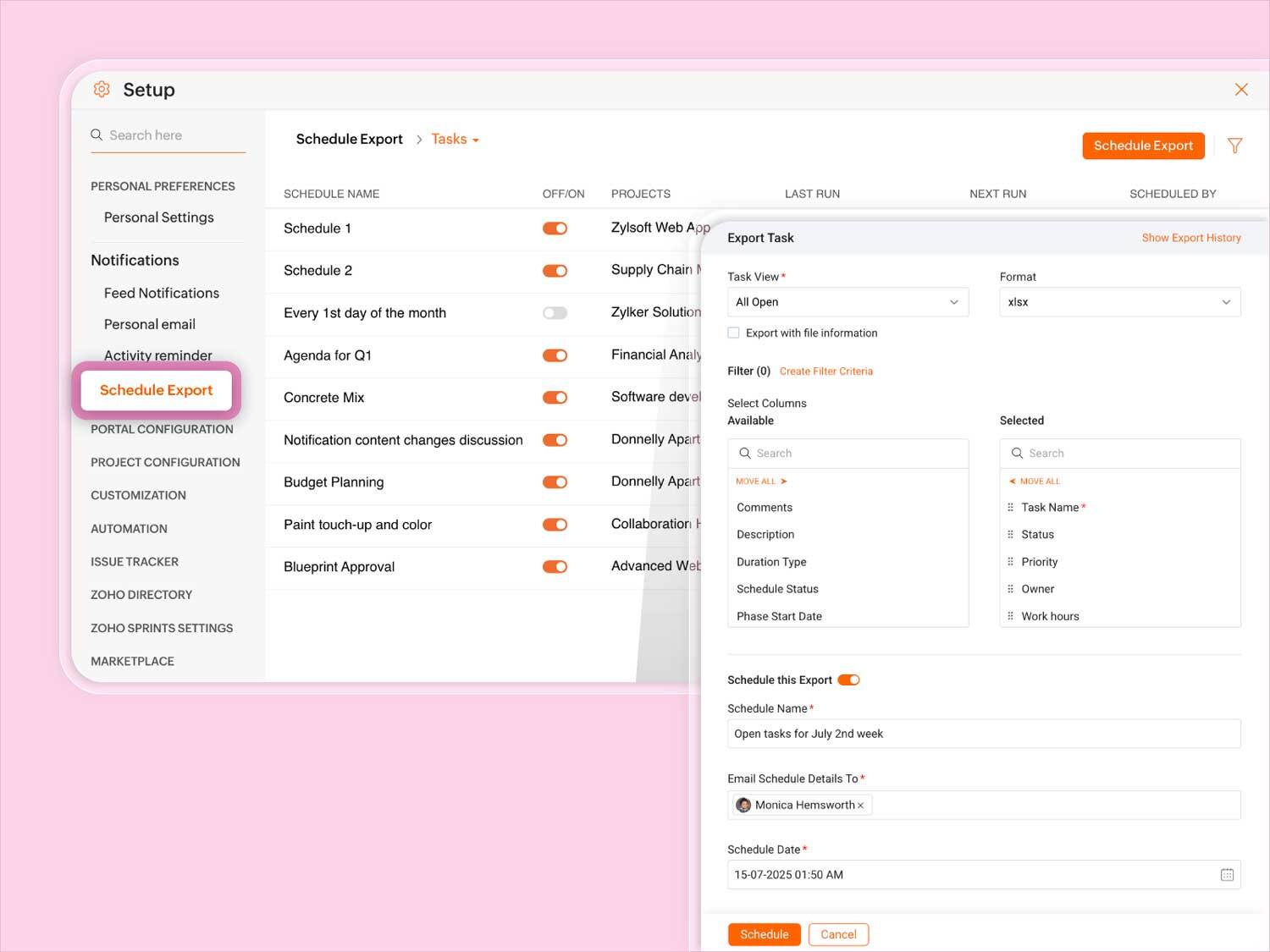Check Export with file information

pyautogui.click(x=733, y=333)
